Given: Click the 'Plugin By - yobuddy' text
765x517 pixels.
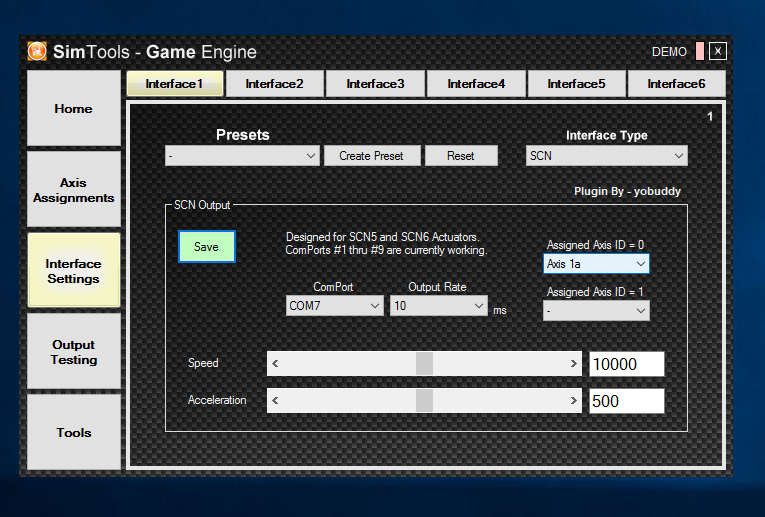Looking at the screenshot, I should [x=627, y=191].
